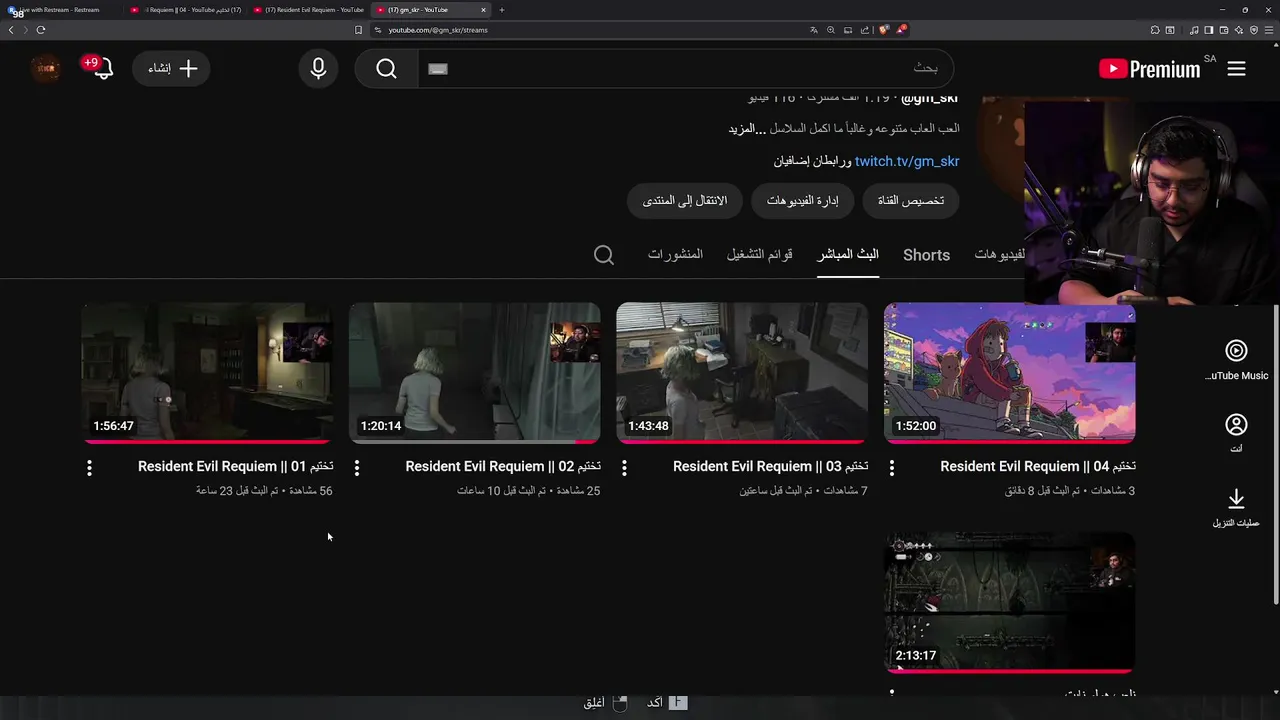The image size is (1280, 720).
Task: Open browser extensions puzzle icon
Action: click(x=1155, y=30)
